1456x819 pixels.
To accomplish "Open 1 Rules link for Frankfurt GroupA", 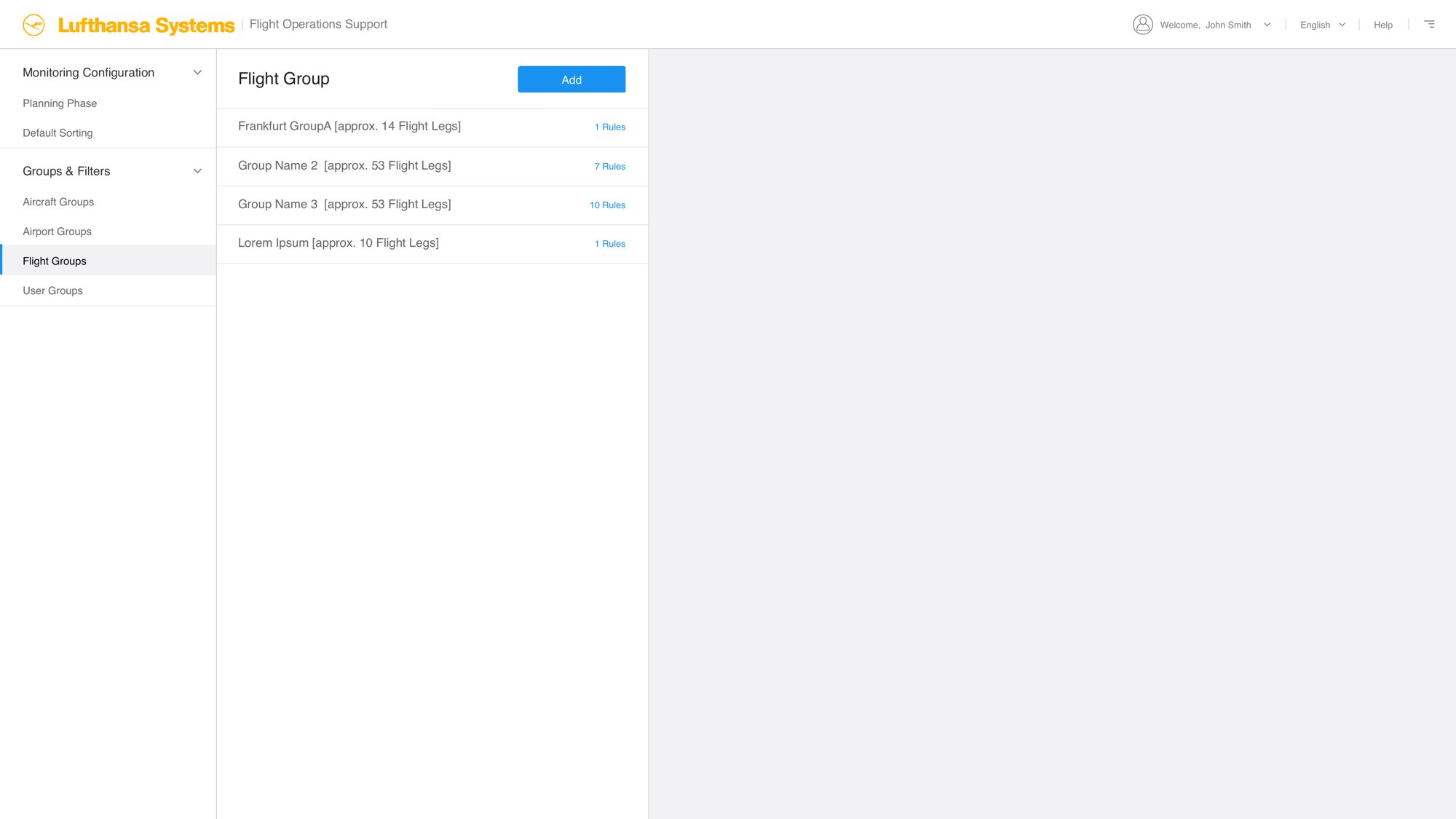I will point(610,127).
